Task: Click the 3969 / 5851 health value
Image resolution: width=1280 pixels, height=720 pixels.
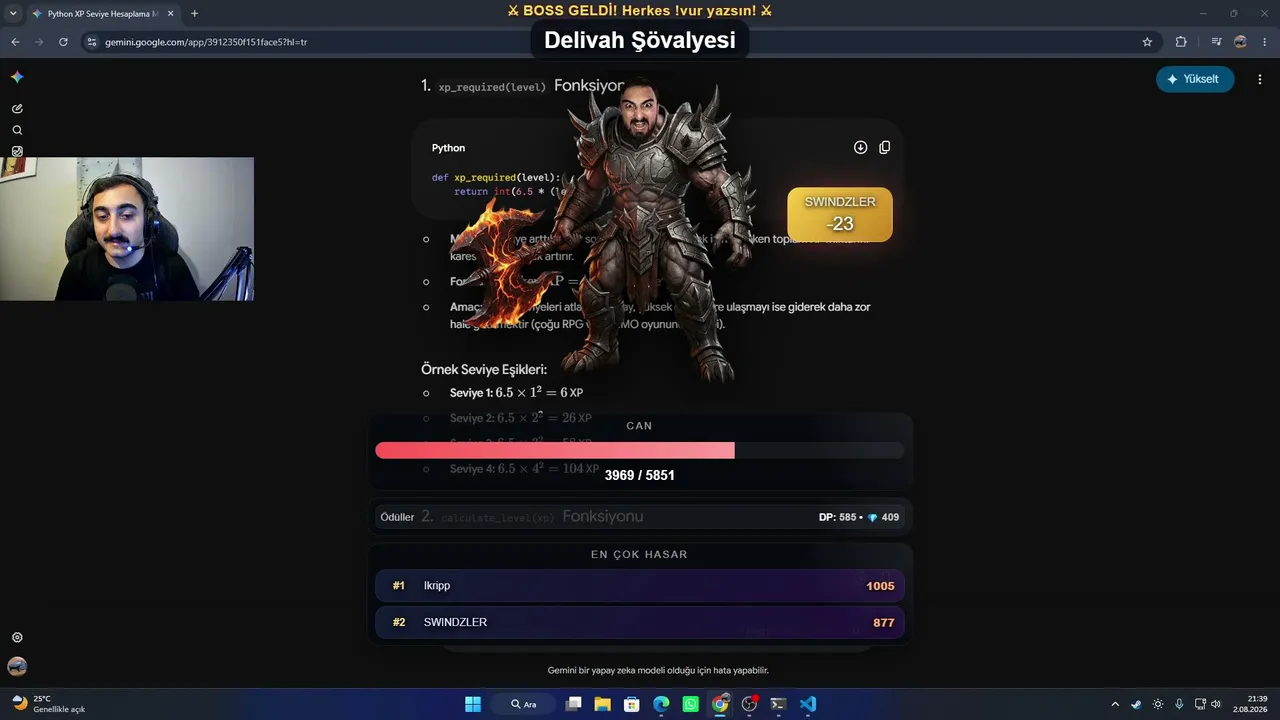Action: point(639,475)
